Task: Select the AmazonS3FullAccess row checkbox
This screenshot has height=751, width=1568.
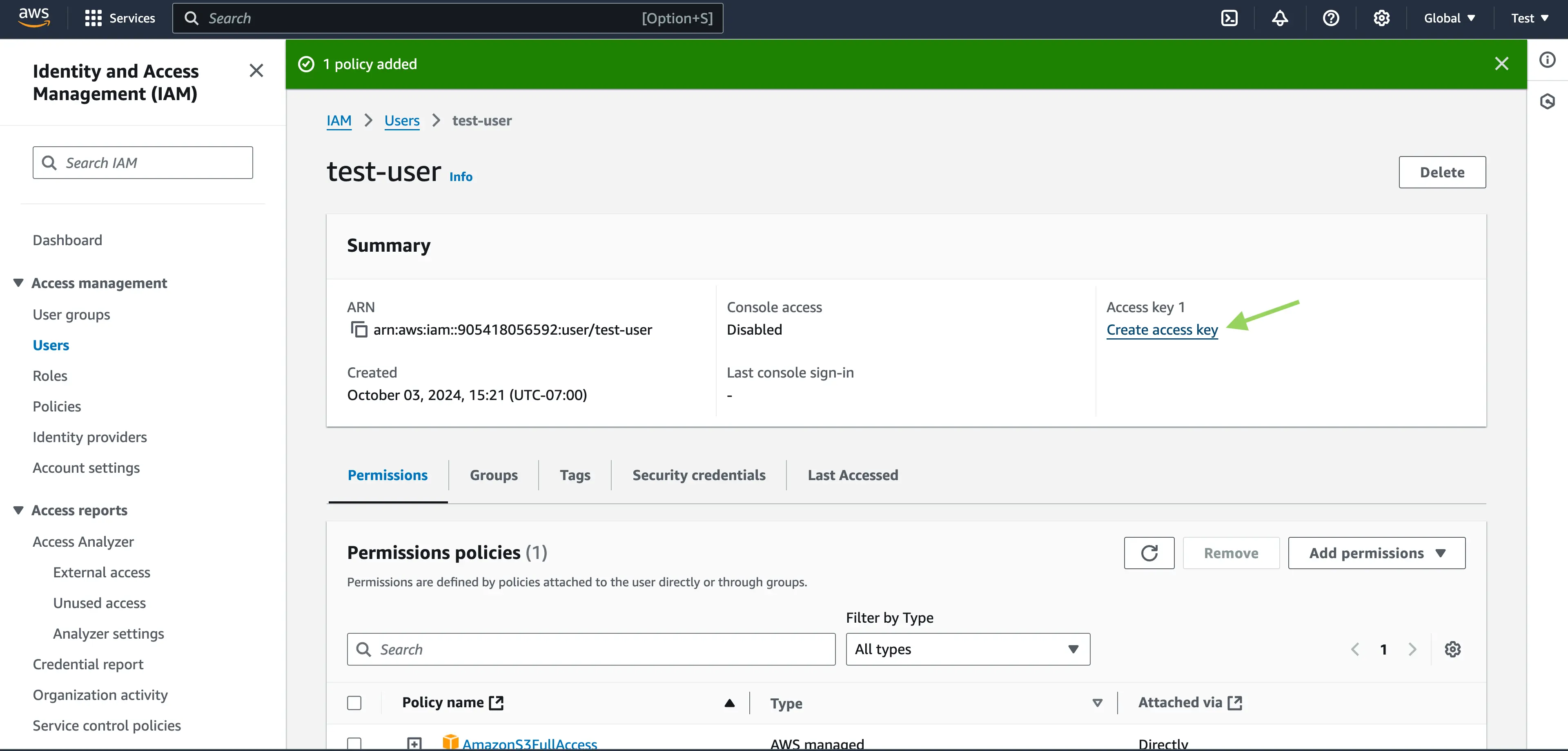Action: [x=355, y=744]
